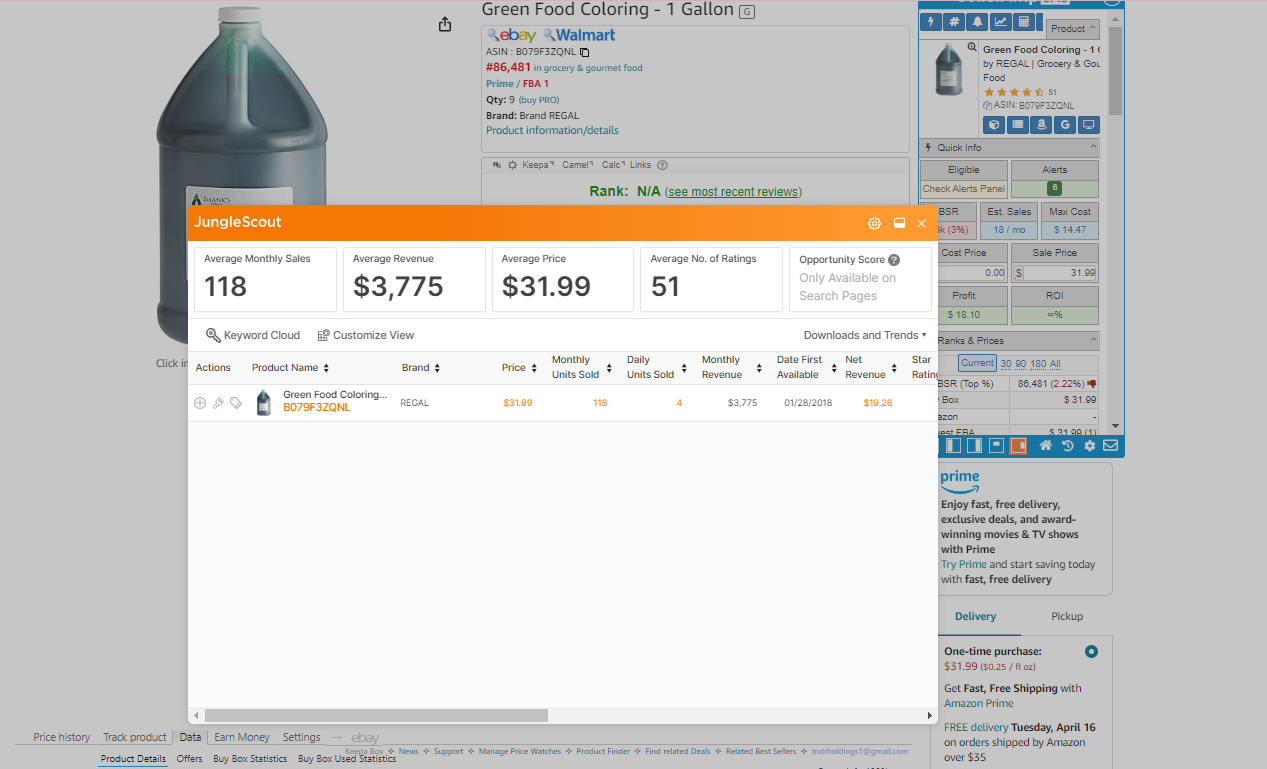Click the Alerts count badge 6
This screenshot has width=1267, height=769.
[1054, 188]
